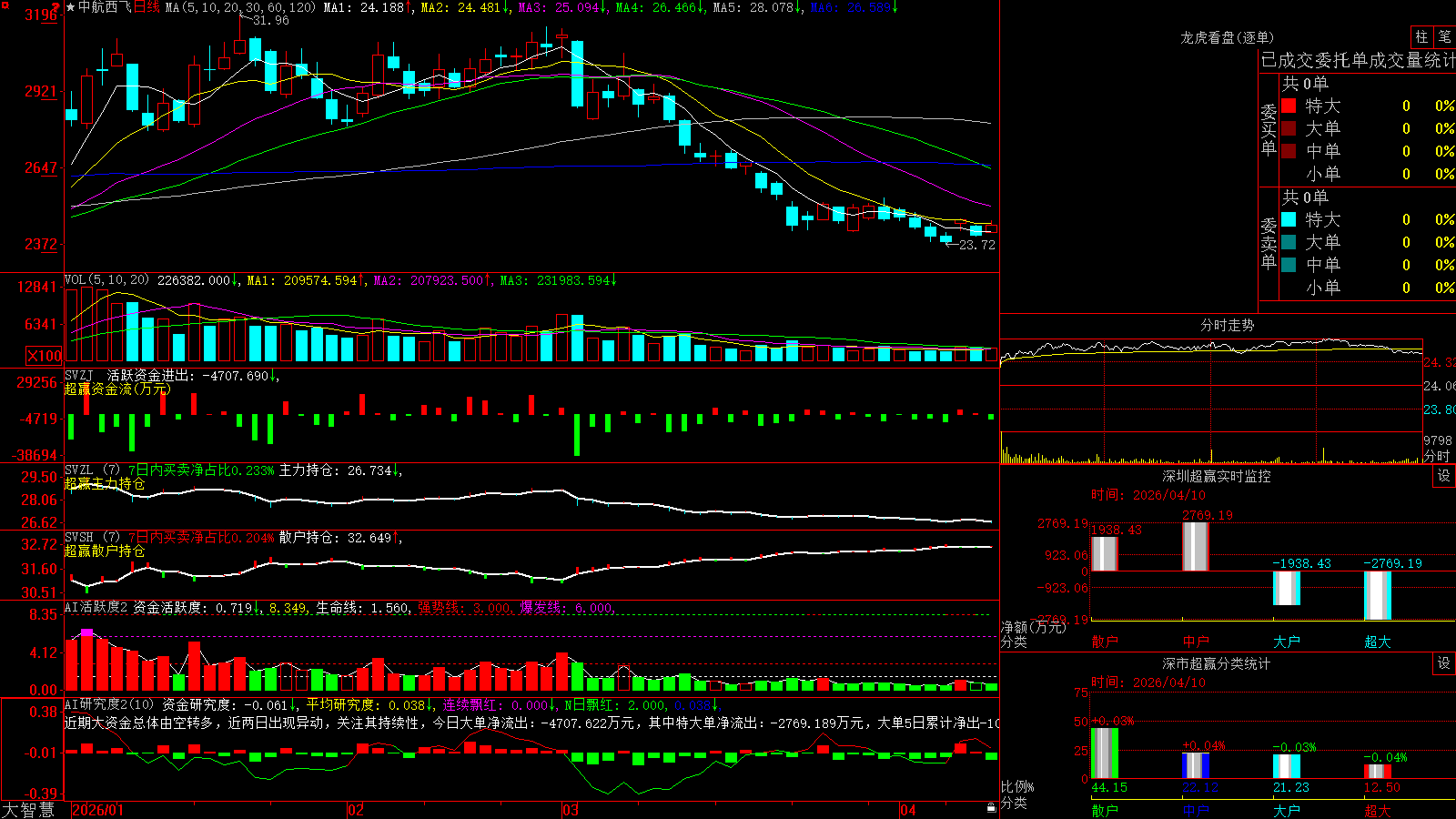Click the red question mark help icon
1456x819 pixels.
[56, 7]
